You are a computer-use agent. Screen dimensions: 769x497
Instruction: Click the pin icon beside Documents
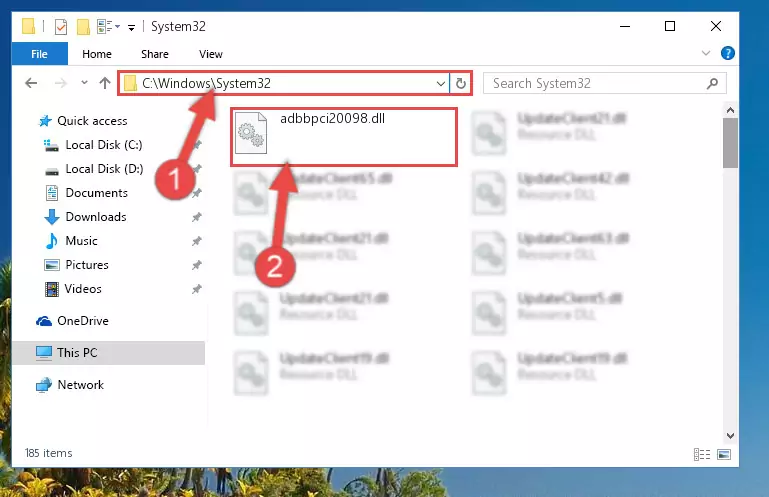196,193
